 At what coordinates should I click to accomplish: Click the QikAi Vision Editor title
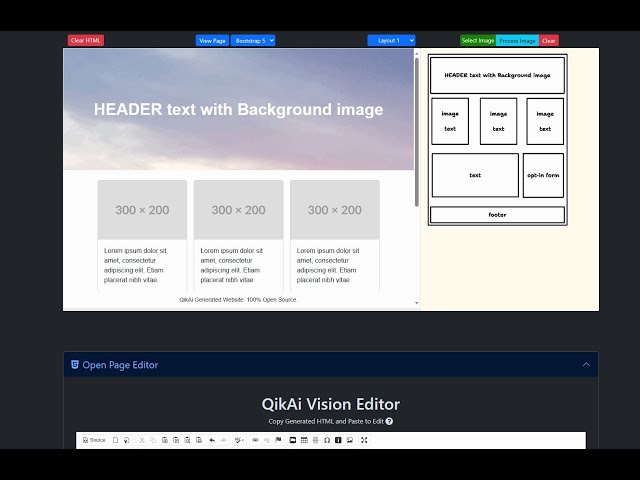(331, 404)
